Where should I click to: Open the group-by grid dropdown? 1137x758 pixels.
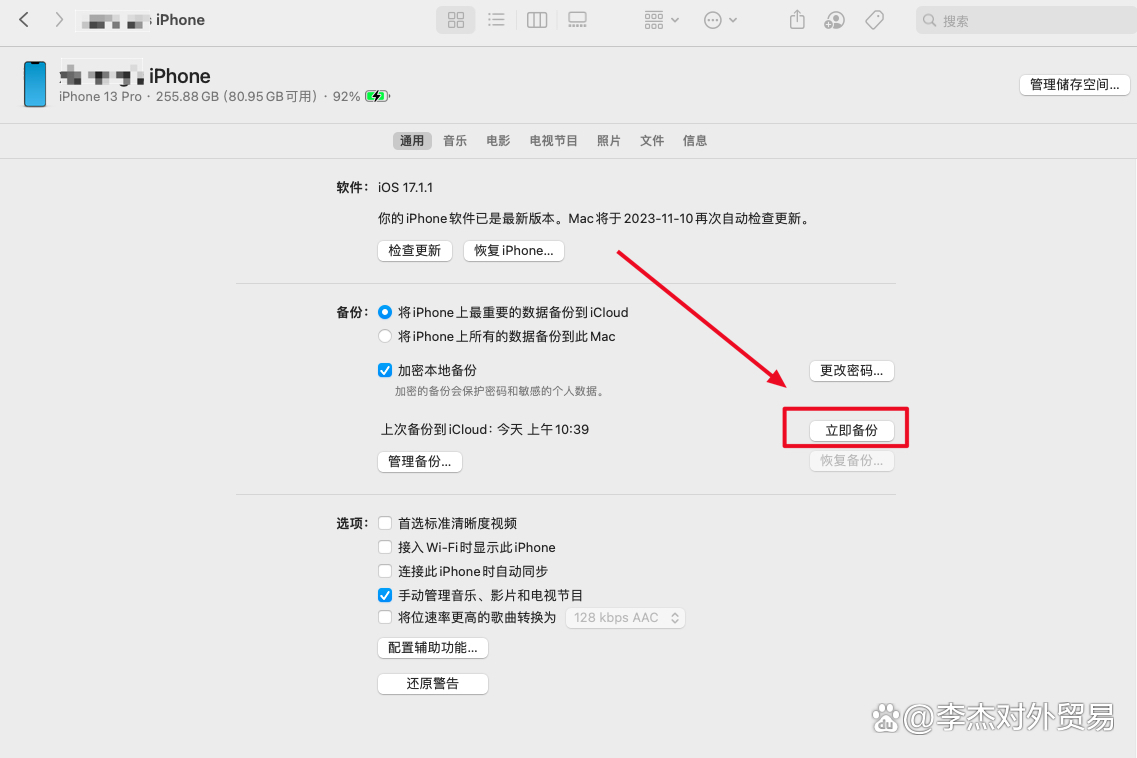(661, 20)
